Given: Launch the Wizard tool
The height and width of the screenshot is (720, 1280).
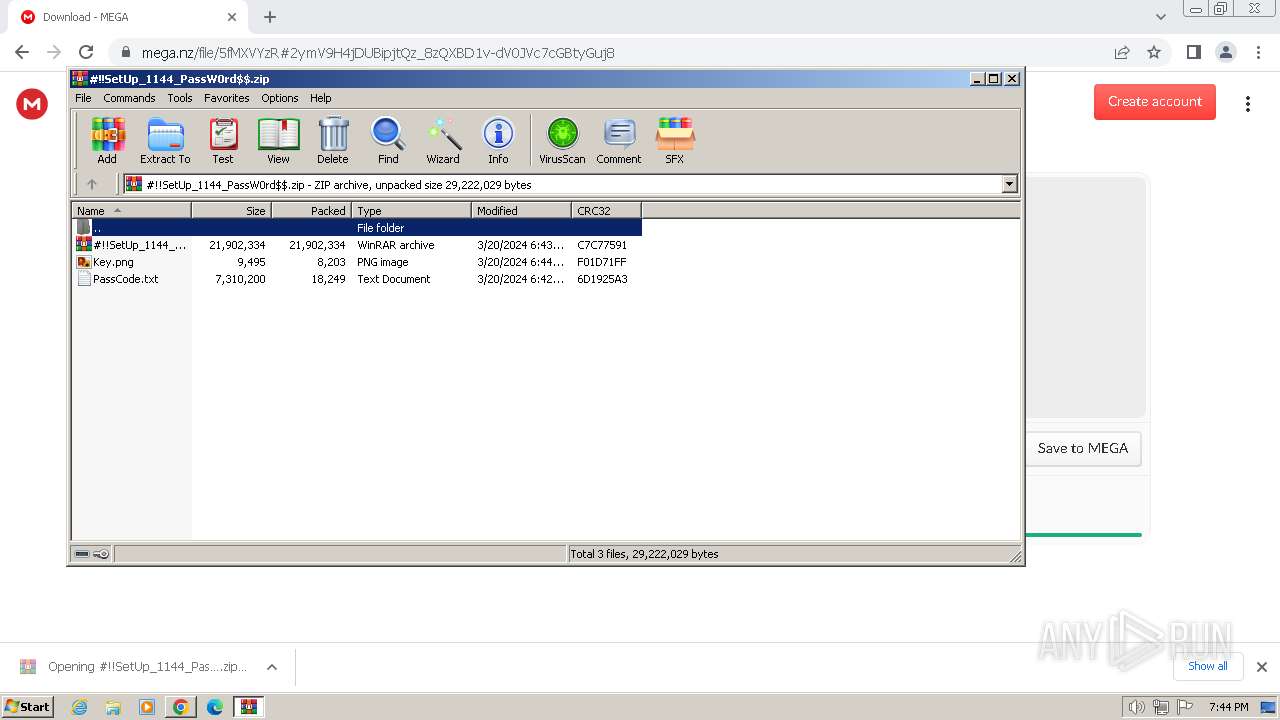Looking at the screenshot, I should [x=443, y=140].
